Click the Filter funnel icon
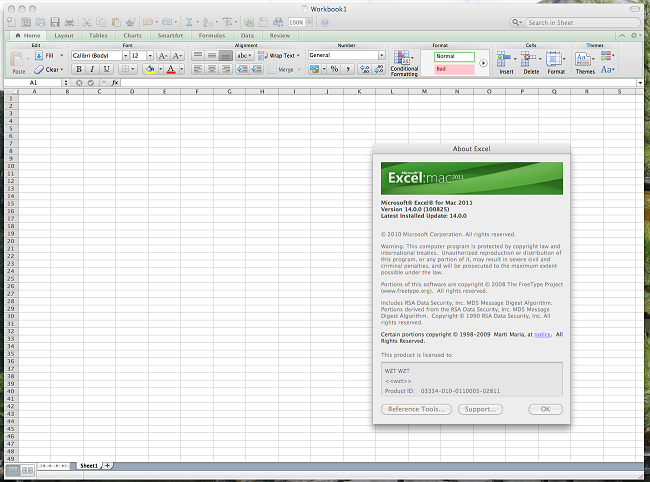 pos(227,22)
